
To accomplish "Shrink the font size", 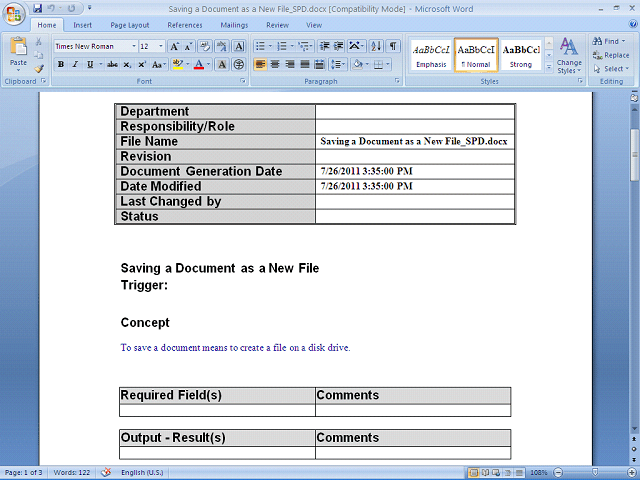I will [188, 46].
